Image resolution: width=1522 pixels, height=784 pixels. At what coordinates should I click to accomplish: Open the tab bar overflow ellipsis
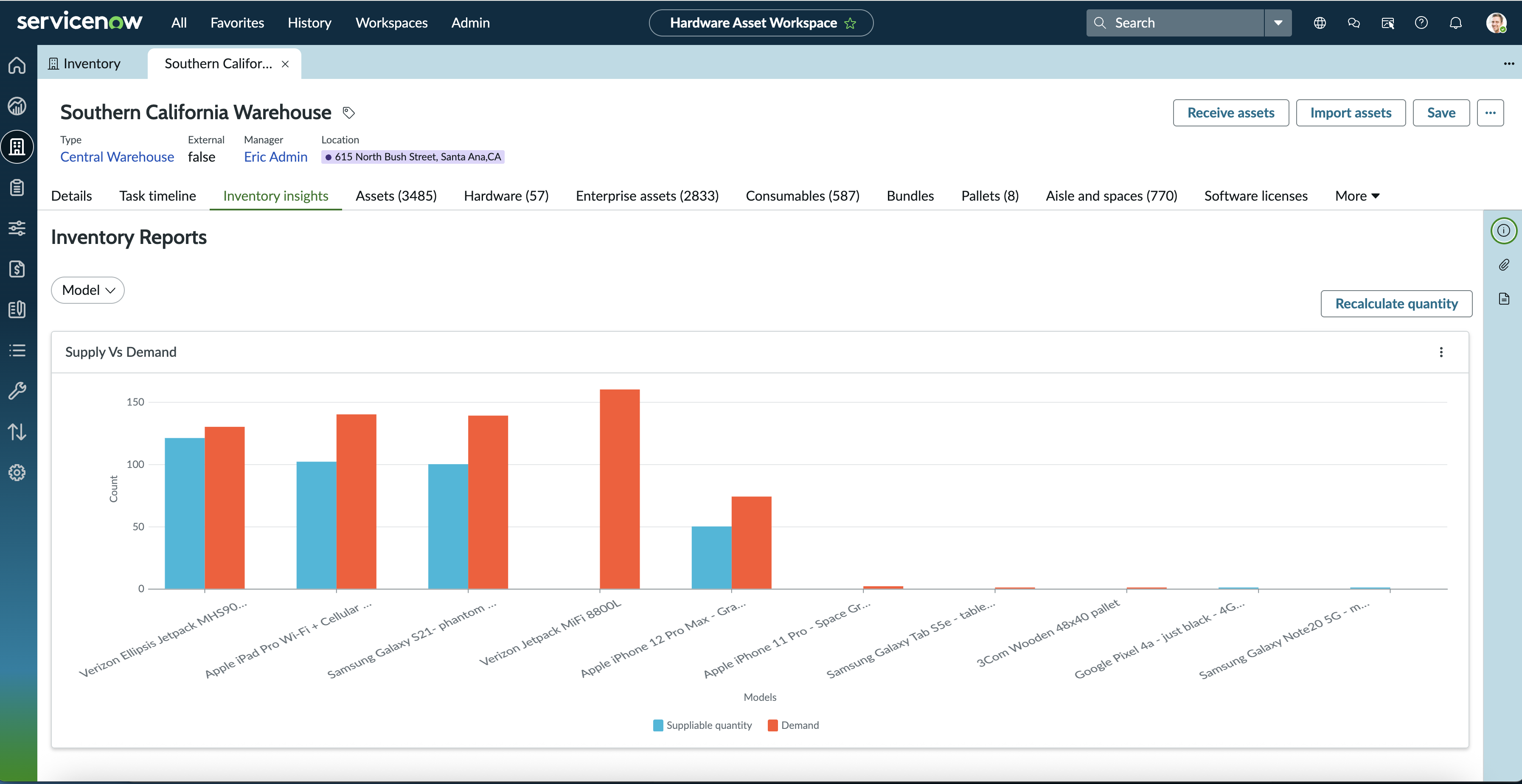click(1509, 64)
